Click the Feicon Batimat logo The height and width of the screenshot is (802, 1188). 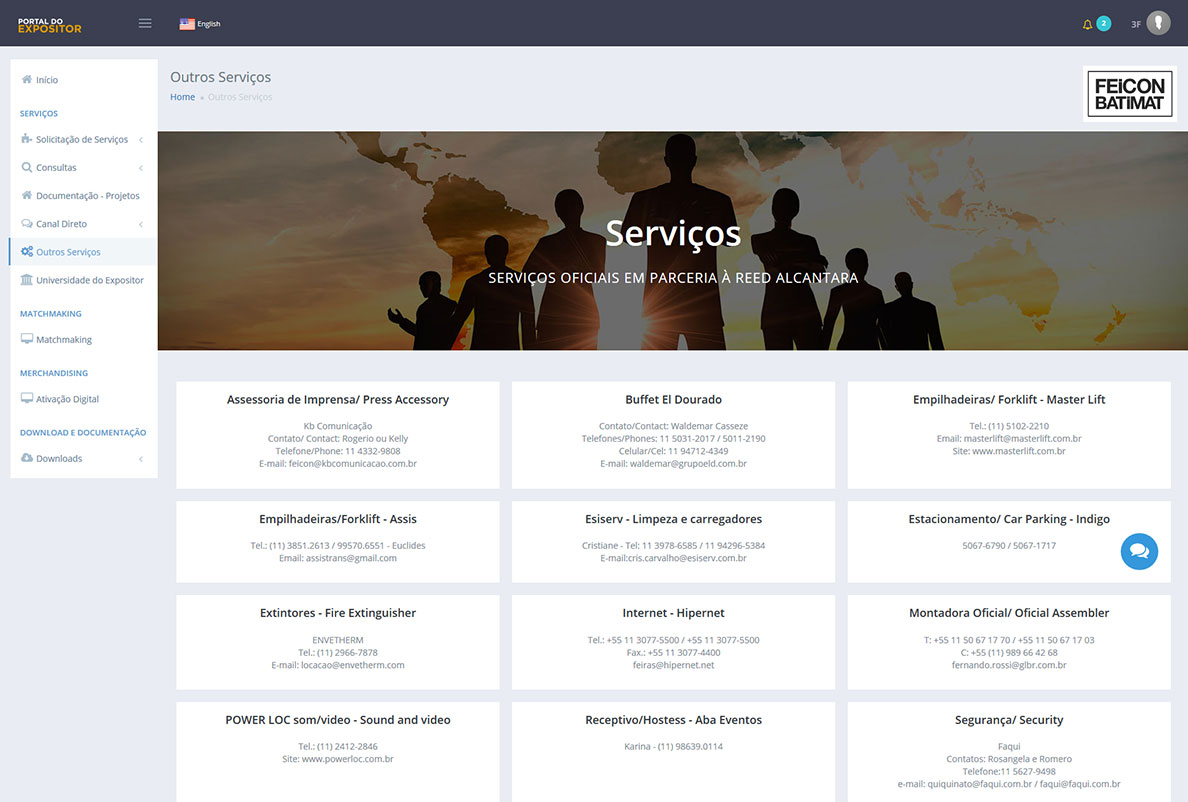tap(1130, 94)
